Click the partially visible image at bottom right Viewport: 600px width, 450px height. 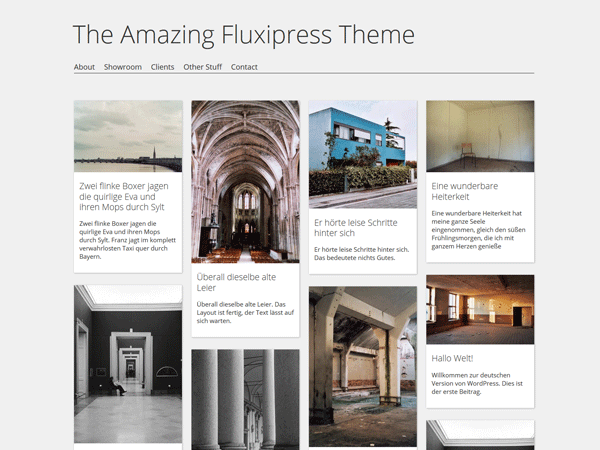click(x=480, y=435)
